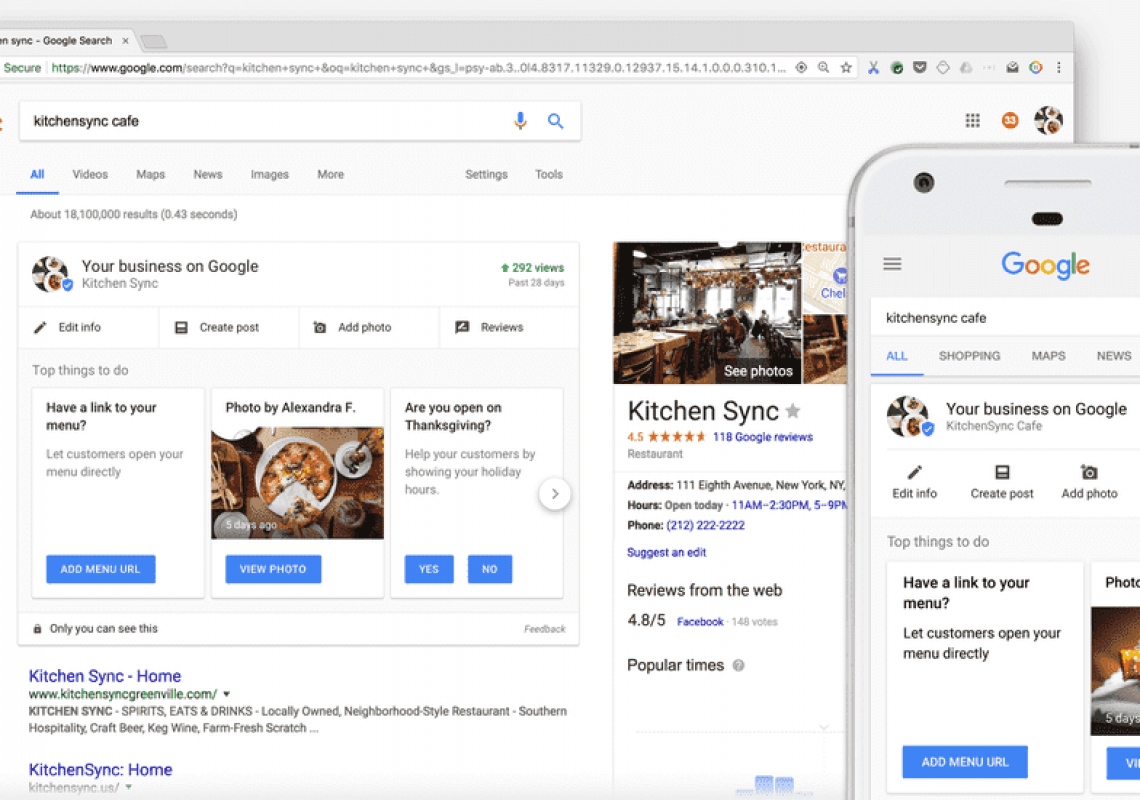Answer YES to Thanksgiving question

(x=429, y=569)
